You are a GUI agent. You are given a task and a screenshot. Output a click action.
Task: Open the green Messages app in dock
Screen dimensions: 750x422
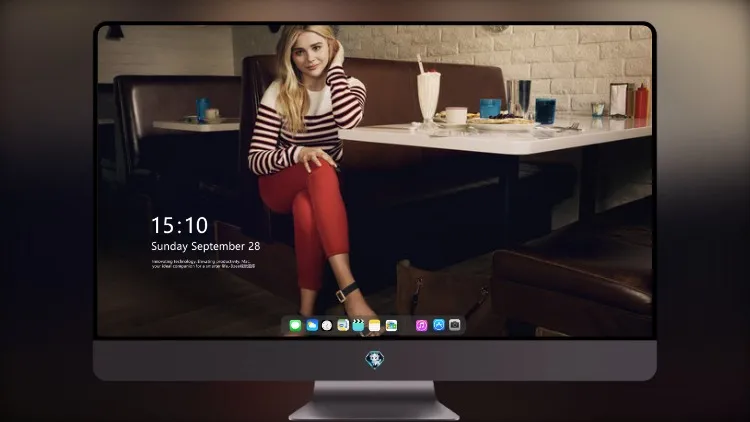296,325
